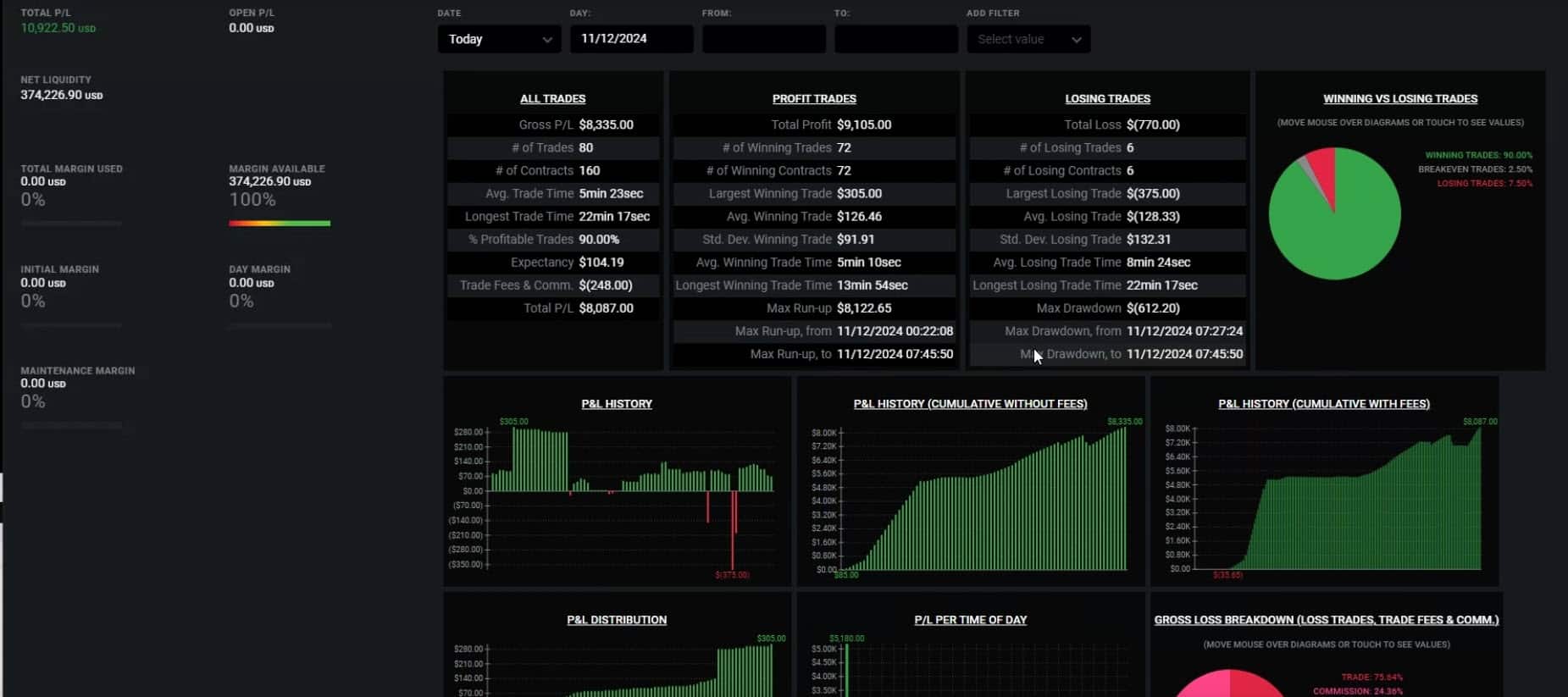
Task: Click the Max Run-up value $8,122.65
Action: click(x=864, y=308)
